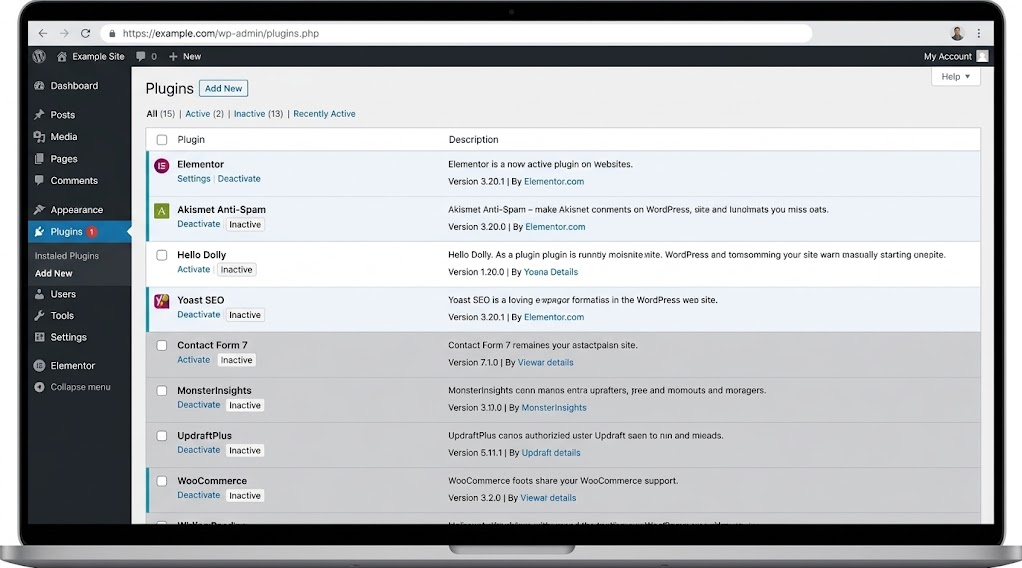
Task: Click the plugin update count badge
Action: (x=92, y=232)
